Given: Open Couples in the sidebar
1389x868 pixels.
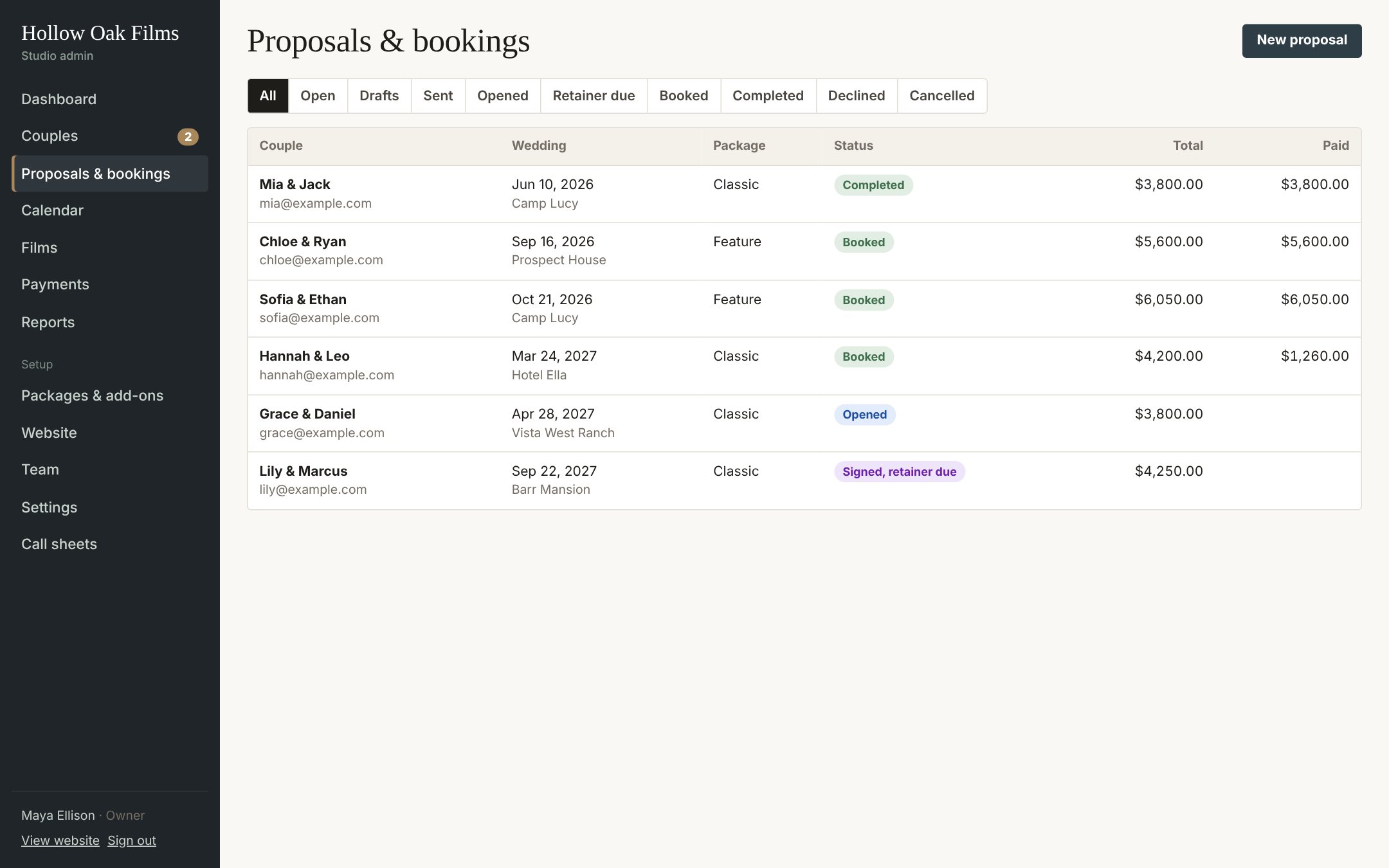Looking at the screenshot, I should [x=110, y=136].
